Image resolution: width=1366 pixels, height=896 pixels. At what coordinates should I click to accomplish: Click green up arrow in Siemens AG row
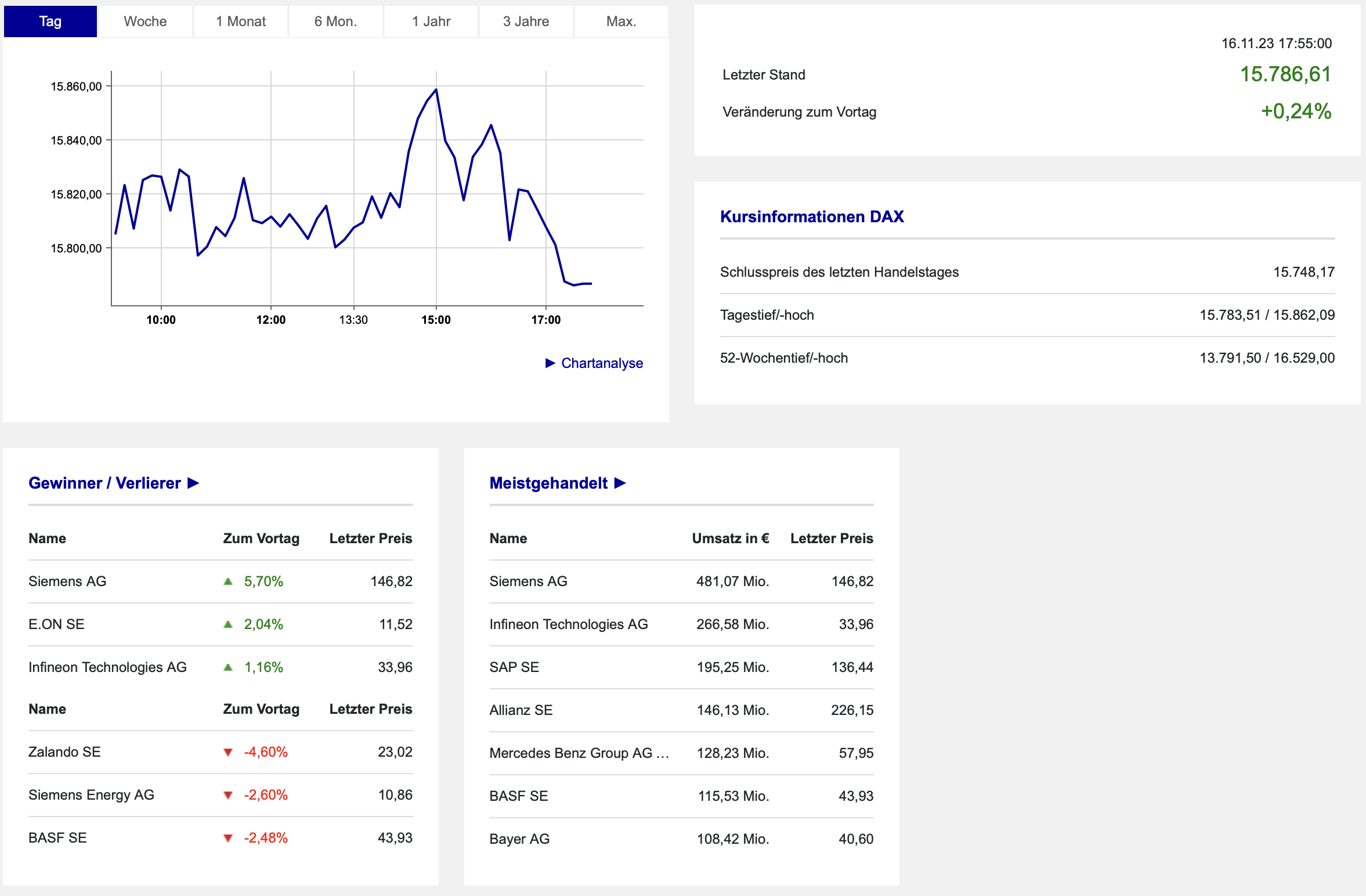pyautogui.click(x=228, y=581)
